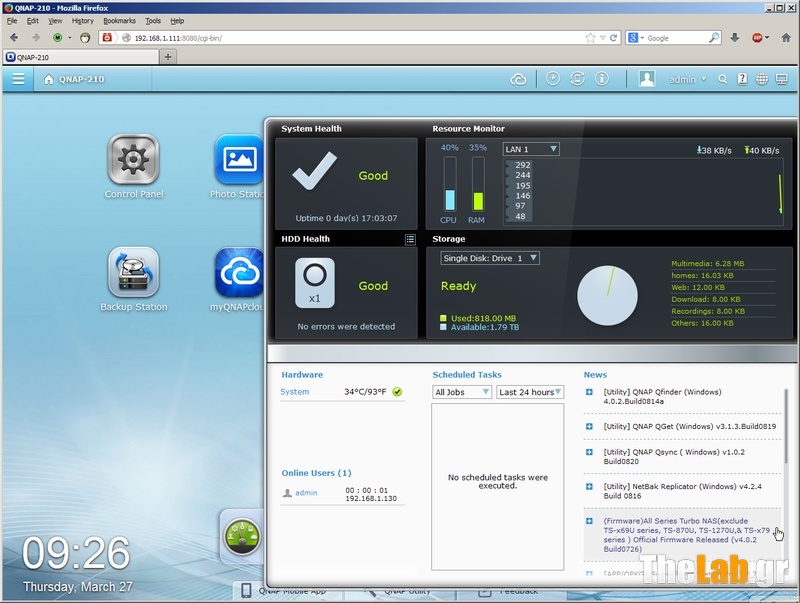Open HDD Health details list icon
Image resolution: width=800 pixels, height=603 pixels.
pyautogui.click(x=410, y=239)
